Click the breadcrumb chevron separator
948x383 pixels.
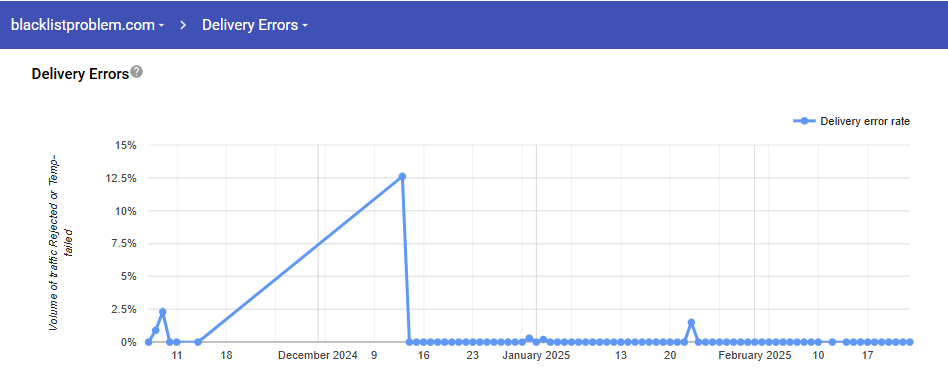(183, 25)
